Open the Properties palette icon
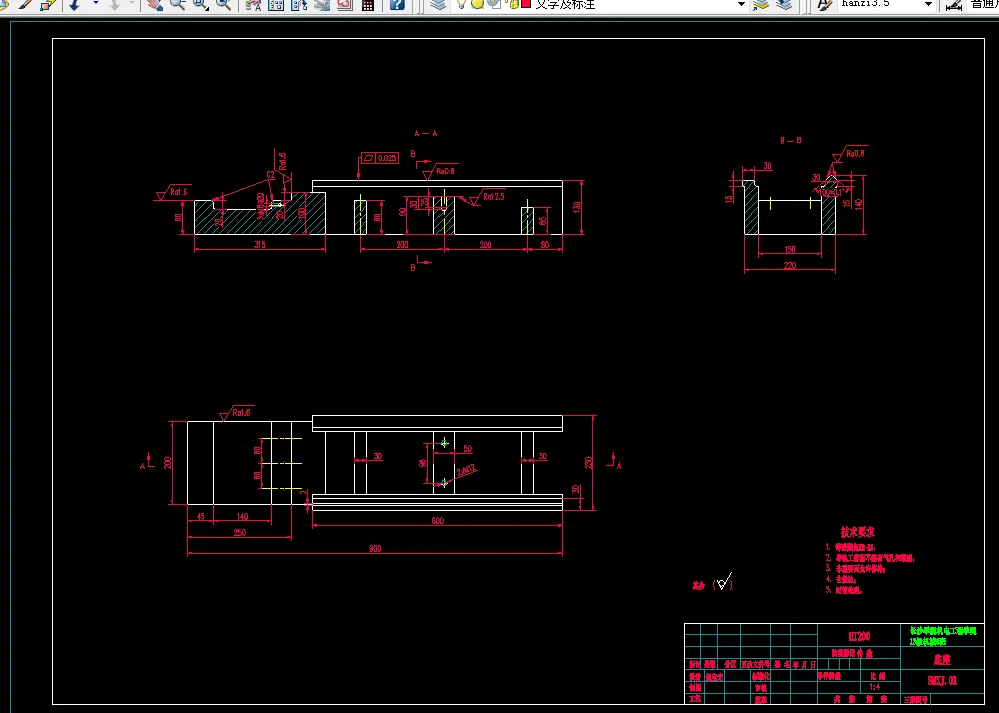 [253, 4]
